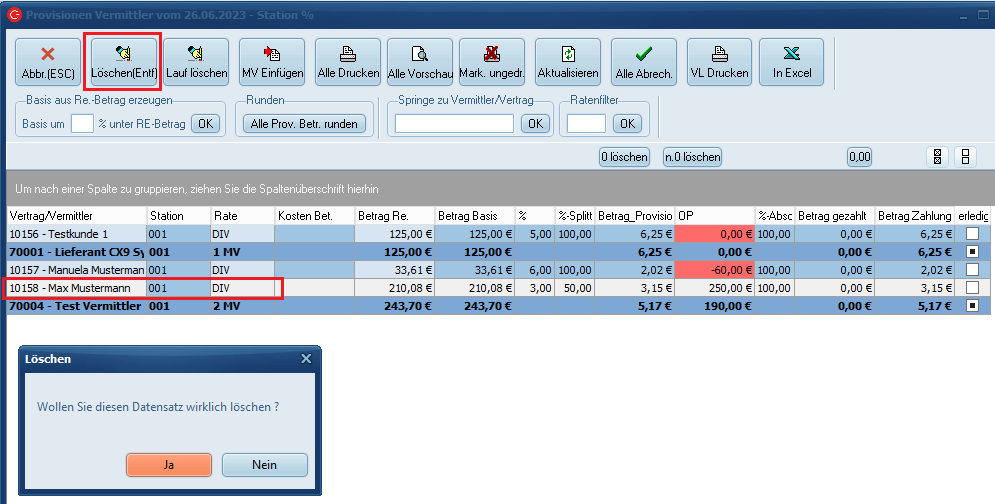
Task: Click the empty-boxes icon above the grid
Action: click(x=966, y=157)
